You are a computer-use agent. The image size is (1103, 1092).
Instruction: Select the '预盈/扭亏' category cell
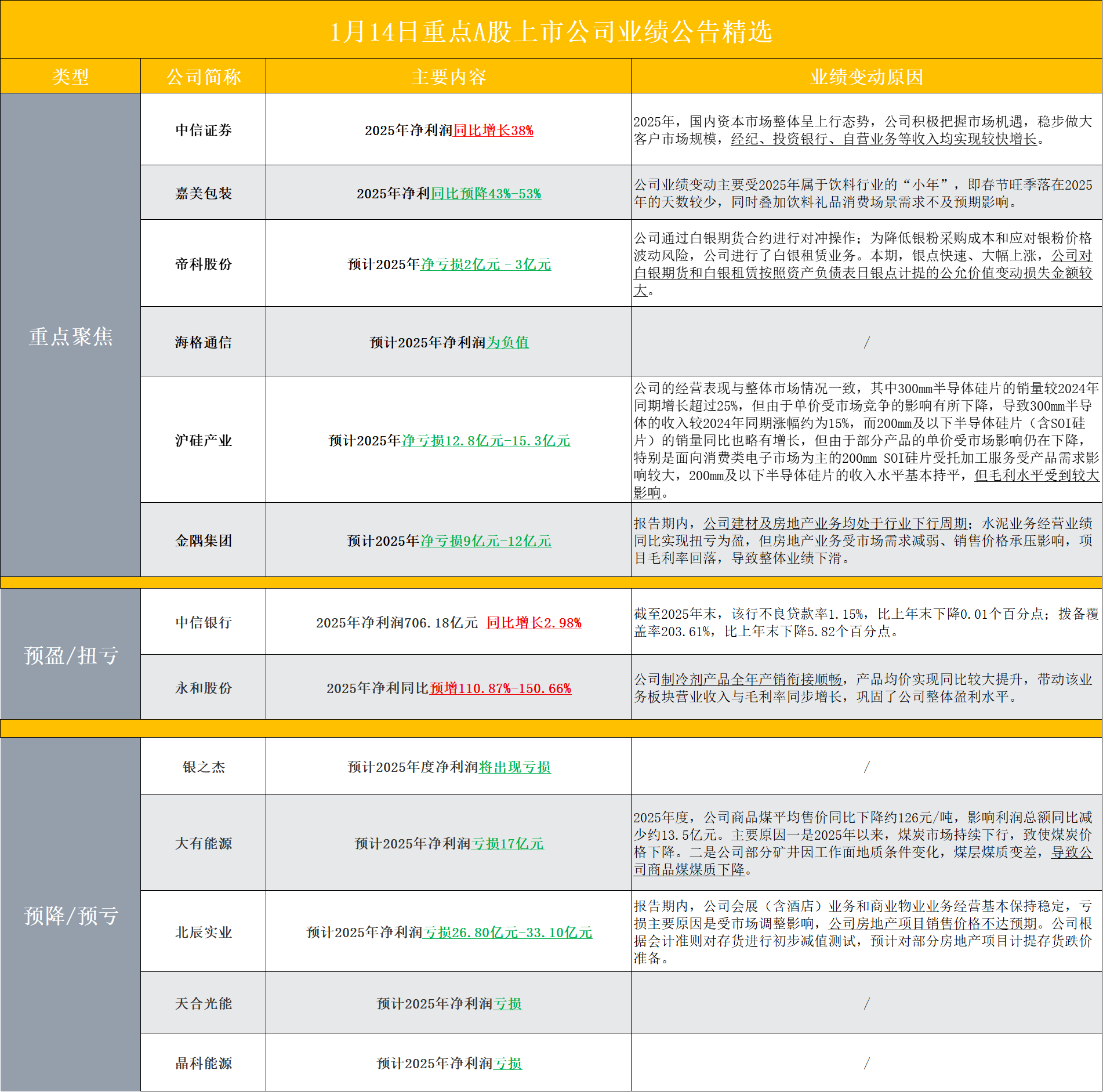[x=70, y=655]
